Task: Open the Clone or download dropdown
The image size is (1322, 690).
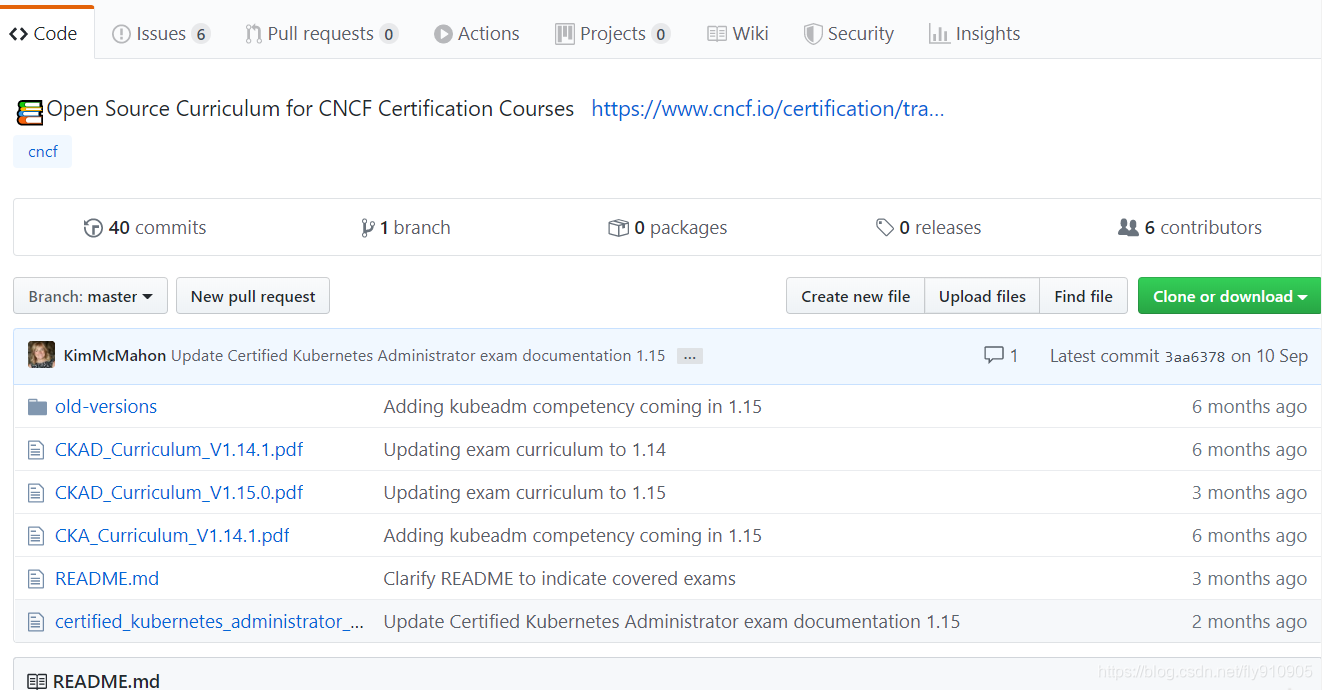Action: coord(1229,296)
